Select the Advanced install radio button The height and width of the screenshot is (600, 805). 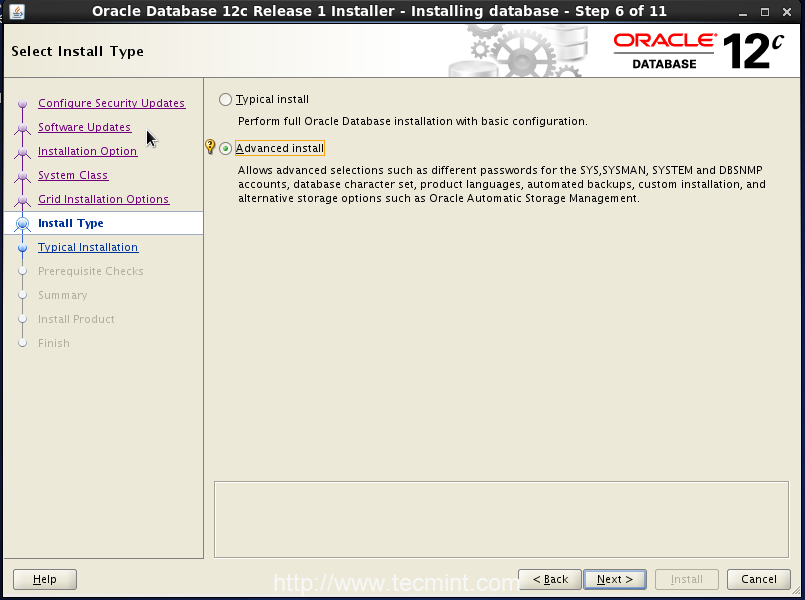(225, 149)
